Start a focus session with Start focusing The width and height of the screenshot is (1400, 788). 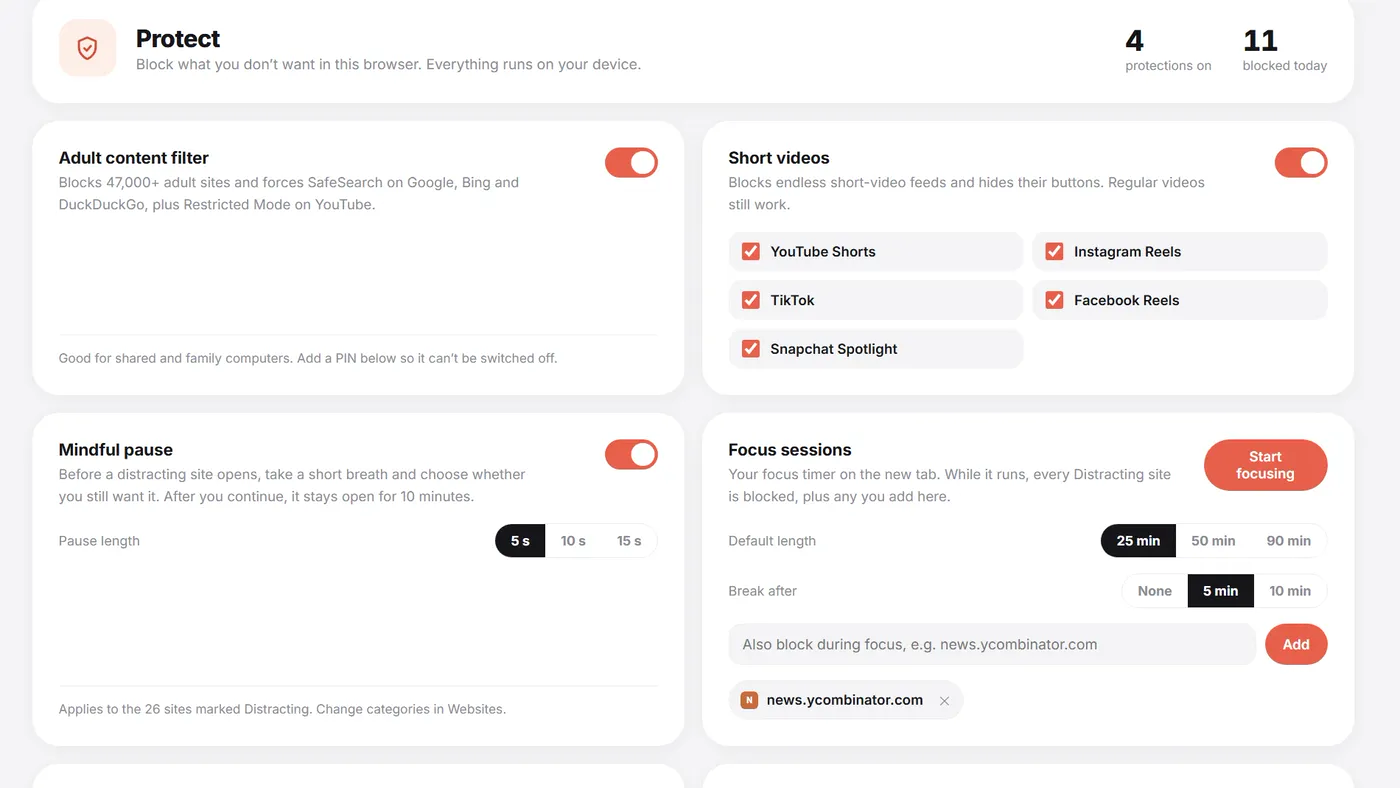pyautogui.click(x=1265, y=465)
